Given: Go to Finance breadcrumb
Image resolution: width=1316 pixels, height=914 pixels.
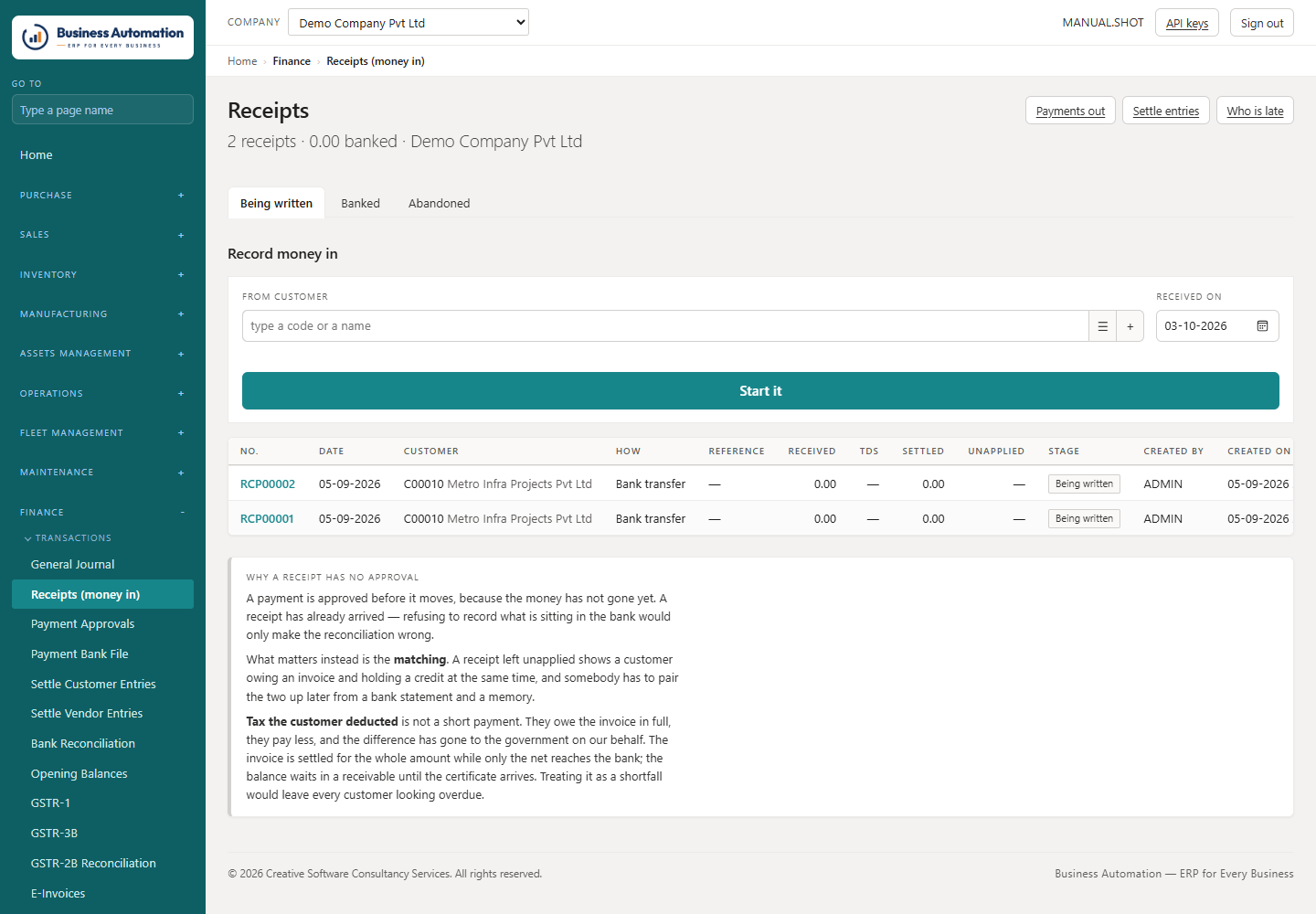Looking at the screenshot, I should coord(292,61).
